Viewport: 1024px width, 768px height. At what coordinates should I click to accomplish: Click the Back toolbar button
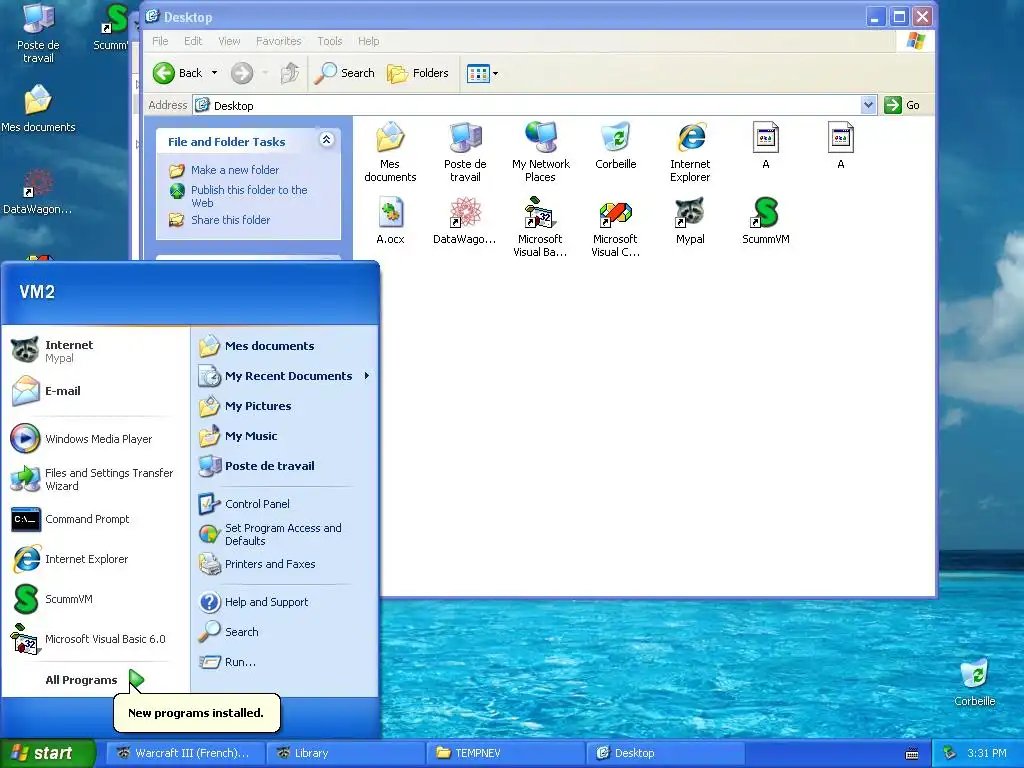(x=178, y=73)
